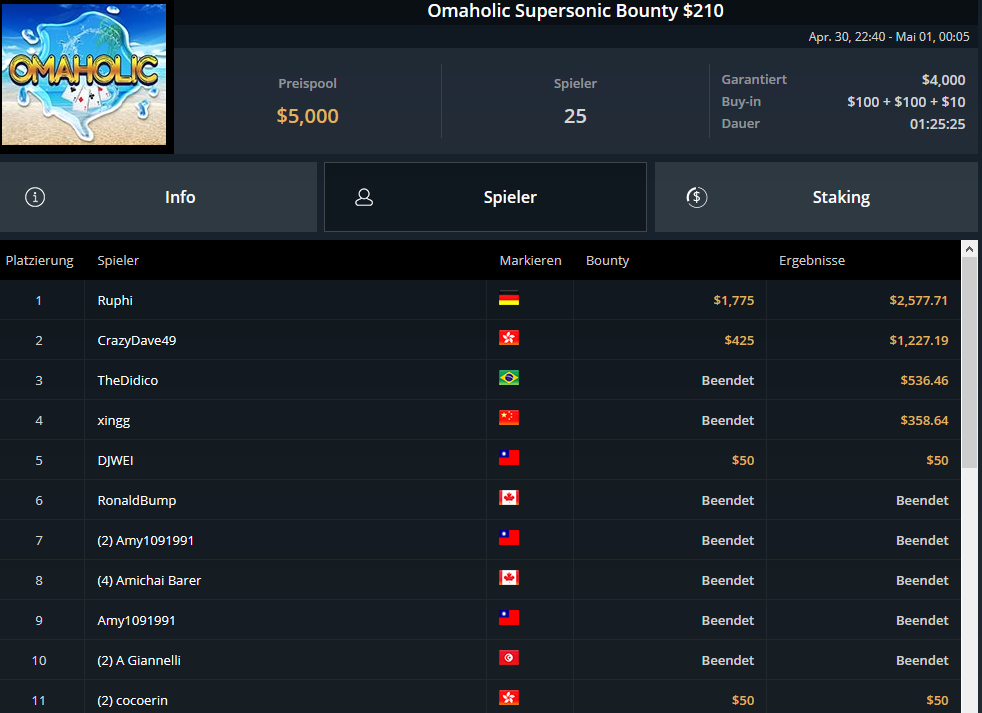
Task: Click the Garantiert $4,000 value
Action: click(943, 80)
